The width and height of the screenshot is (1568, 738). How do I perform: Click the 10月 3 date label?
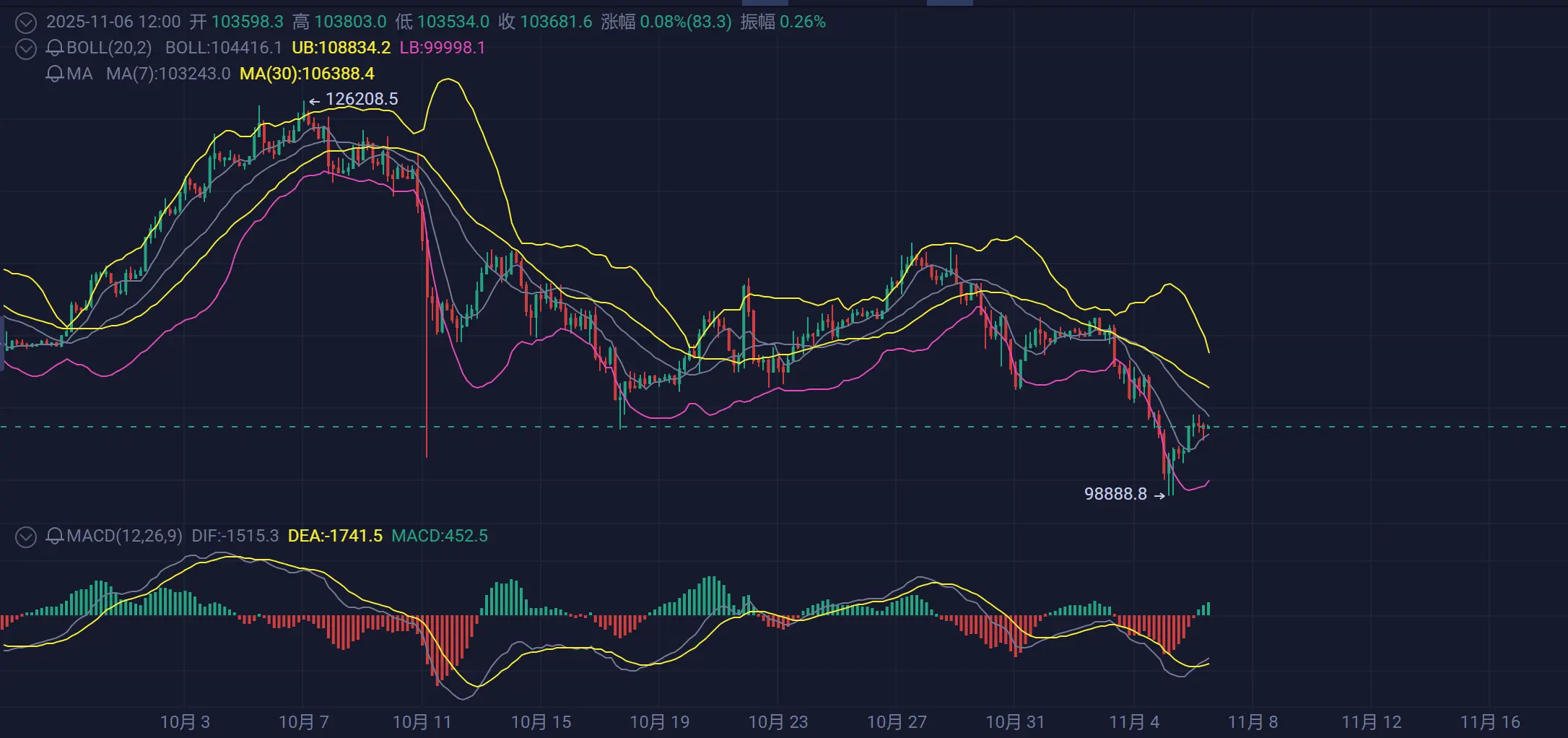[185, 722]
